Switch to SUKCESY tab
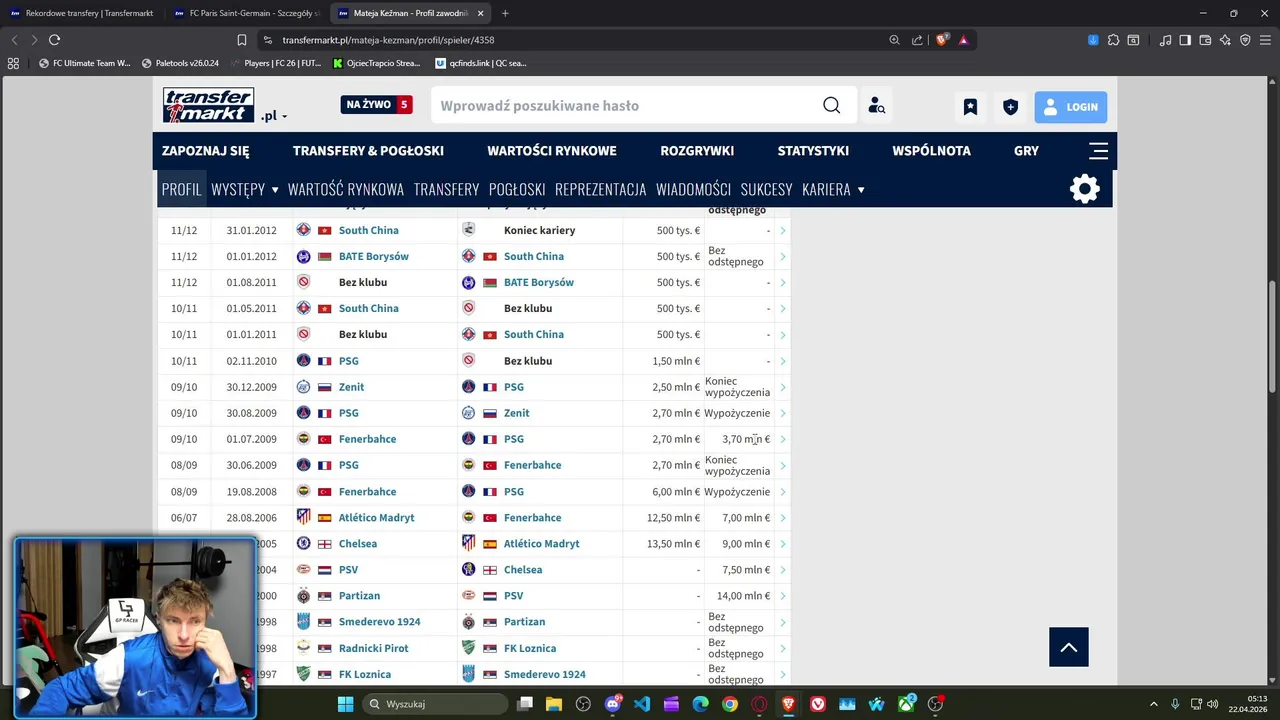Viewport: 1280px width, 720px height. coord(766,189)
